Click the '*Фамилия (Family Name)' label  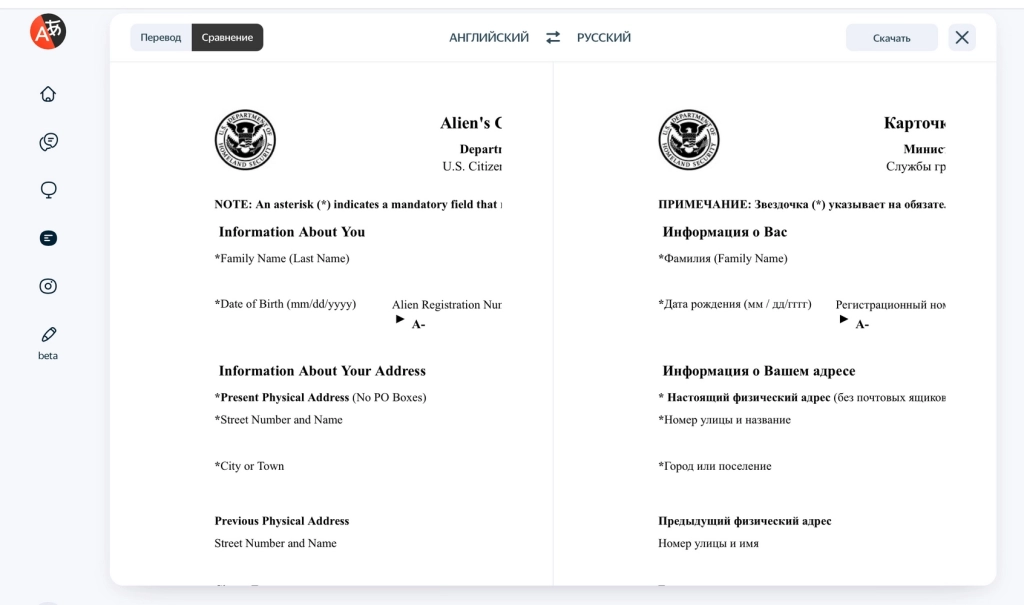pyautogui.click(x=723, y=258)
